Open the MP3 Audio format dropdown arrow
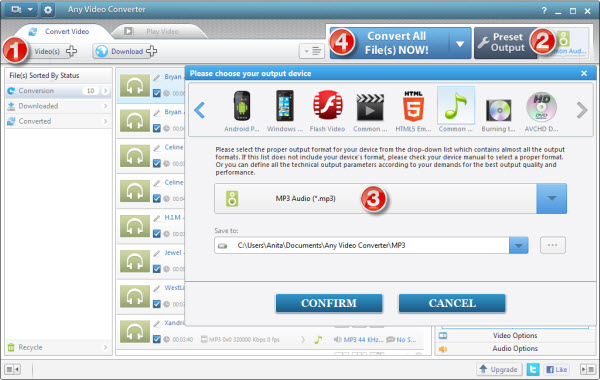The image size is (600, 380). click(x=551, y=198)
